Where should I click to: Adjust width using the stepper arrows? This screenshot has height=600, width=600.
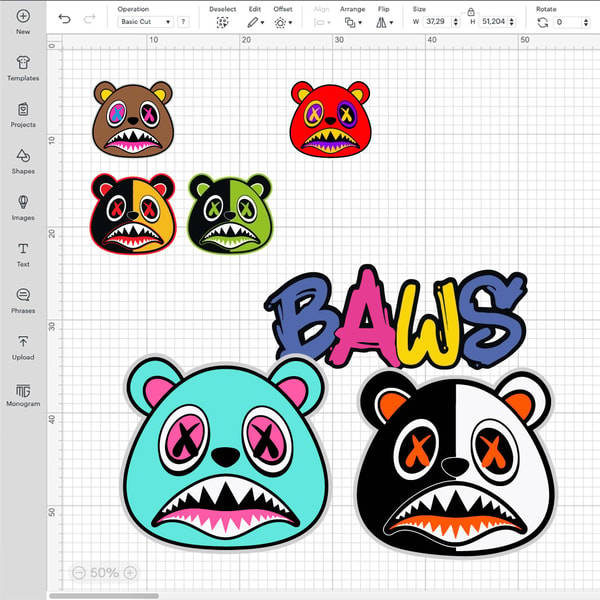click(456, 22)
